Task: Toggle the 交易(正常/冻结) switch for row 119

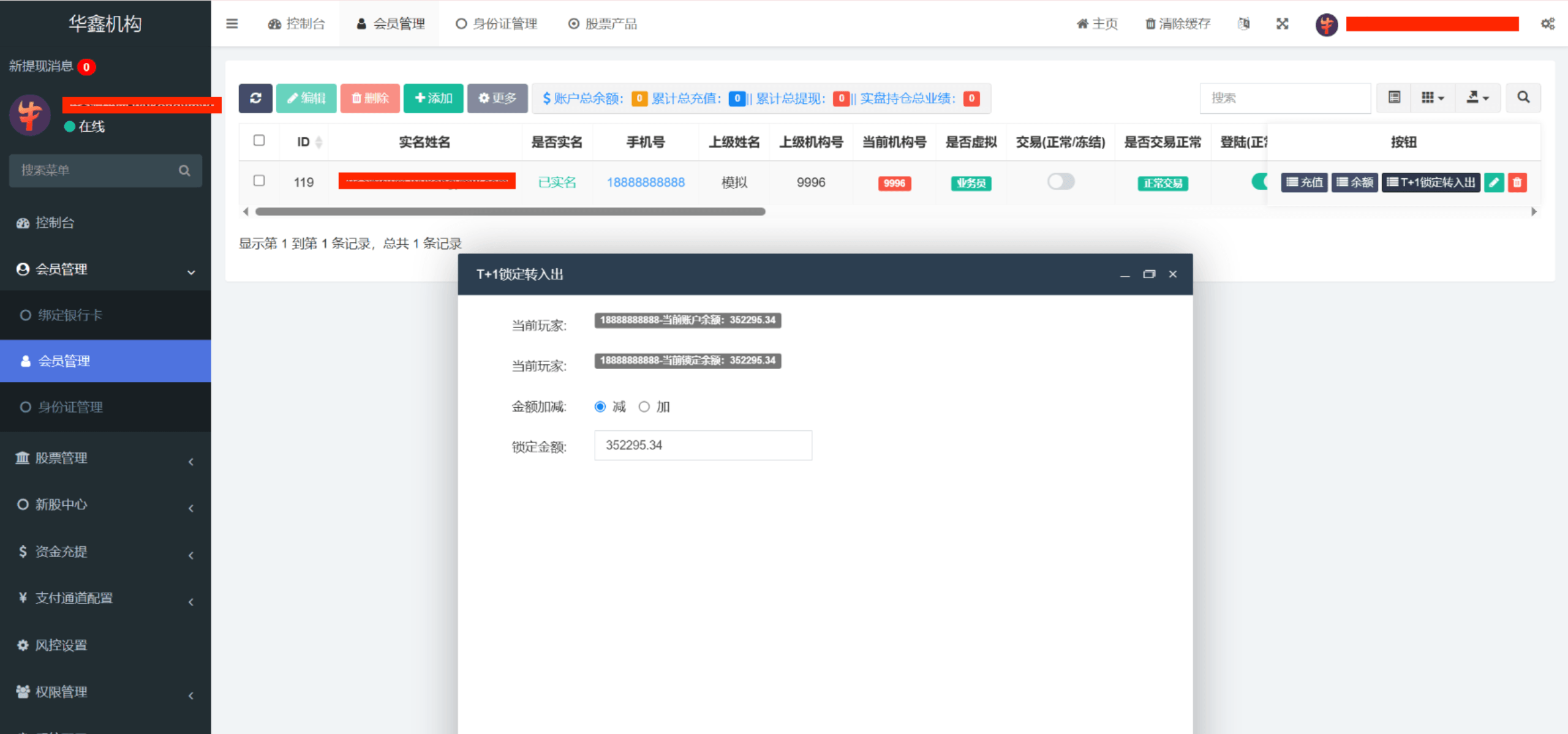Action: pos(1061,182)
